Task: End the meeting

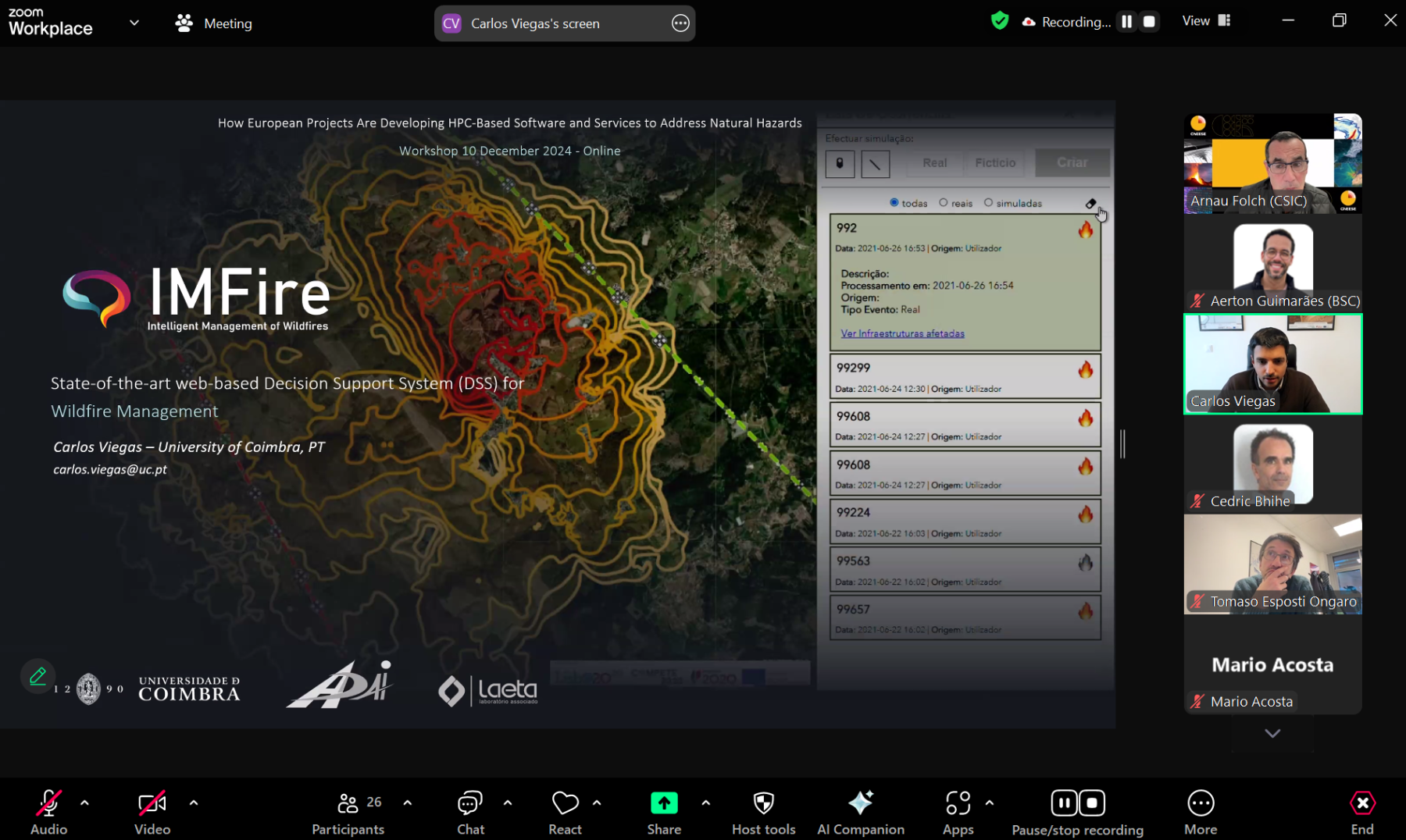Action: pyautogui.click(x=1362, y=811)
